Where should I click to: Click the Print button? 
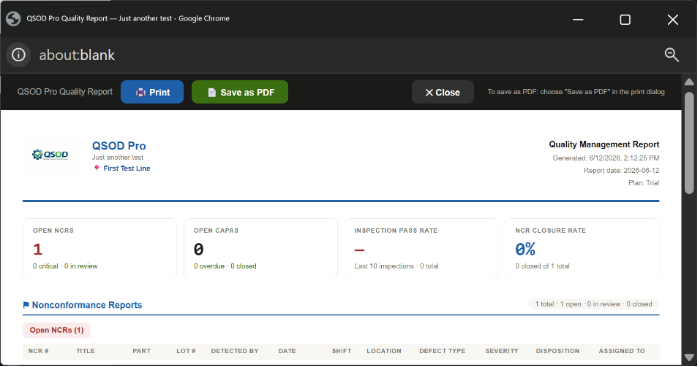coord(152,92)
